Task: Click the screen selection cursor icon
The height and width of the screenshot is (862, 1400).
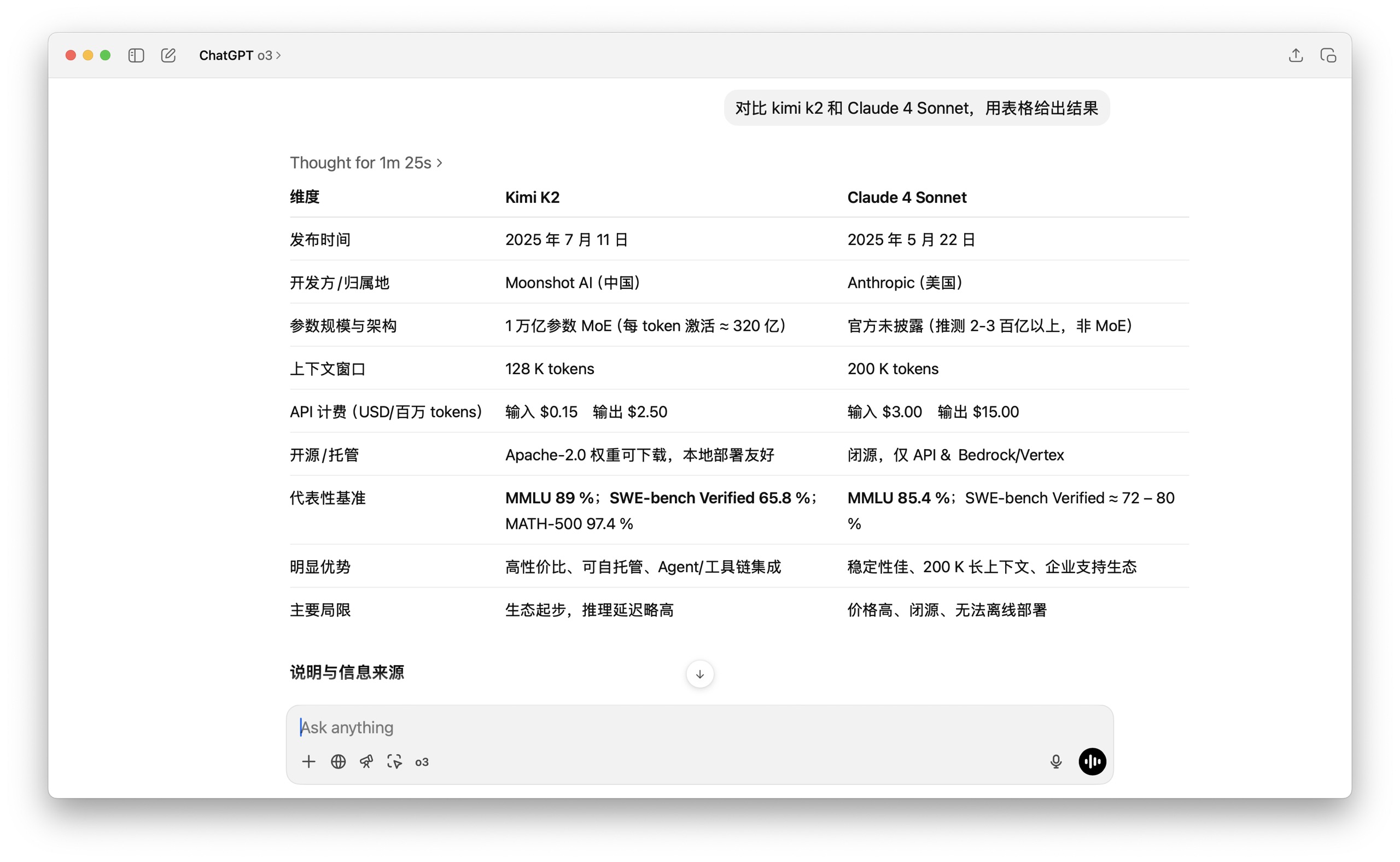Action: tap(394, 762)
